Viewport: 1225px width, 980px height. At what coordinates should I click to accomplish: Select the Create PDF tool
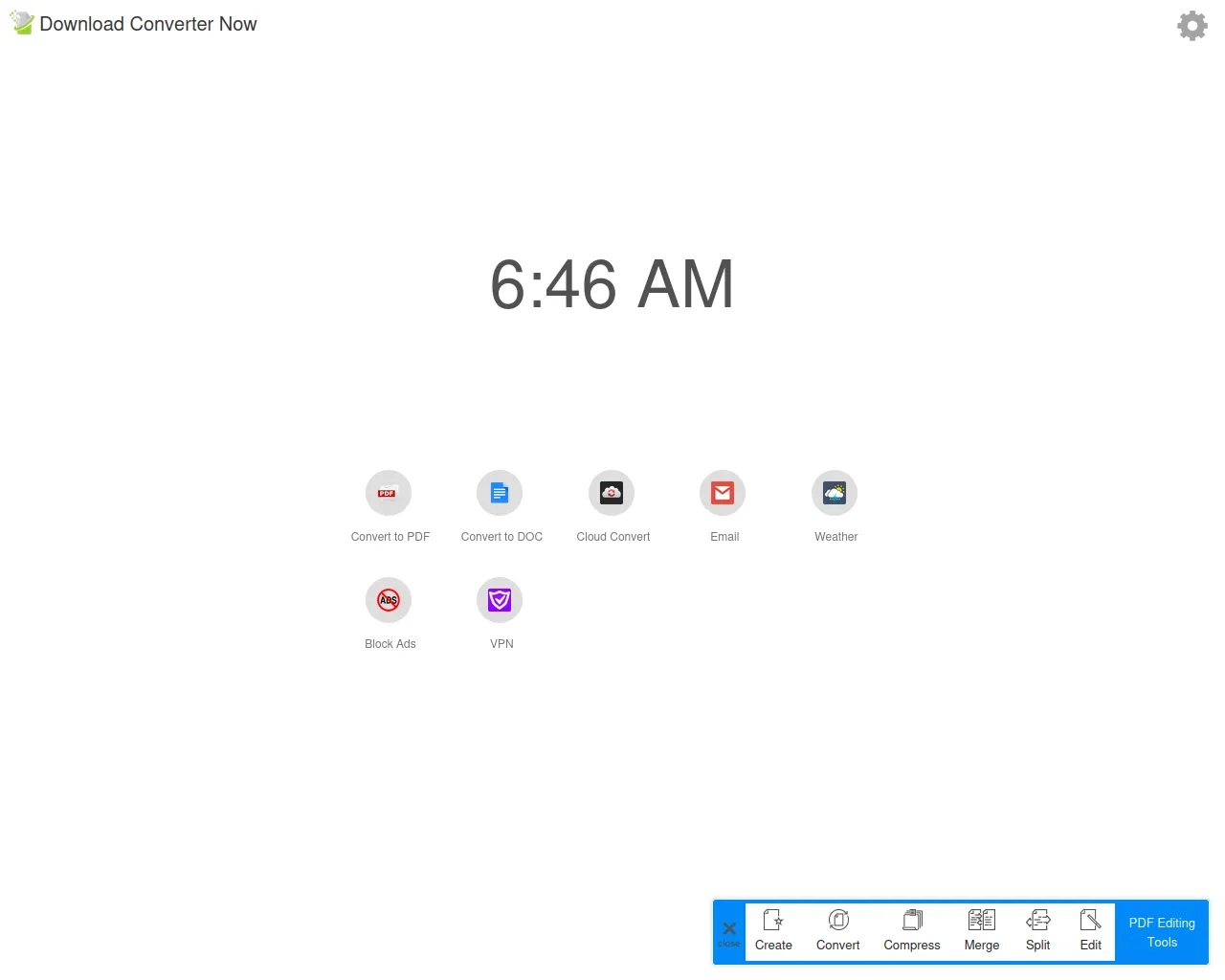(773, 931)
